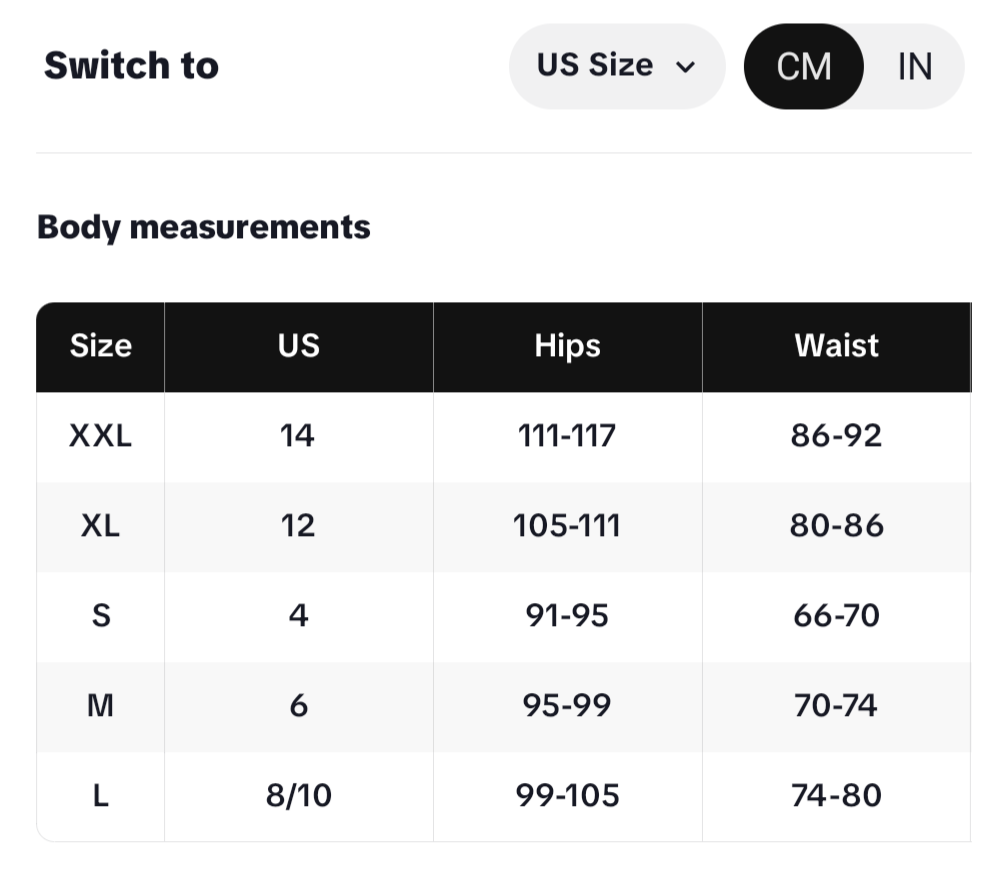Click the Size column header

click(101, 346)
